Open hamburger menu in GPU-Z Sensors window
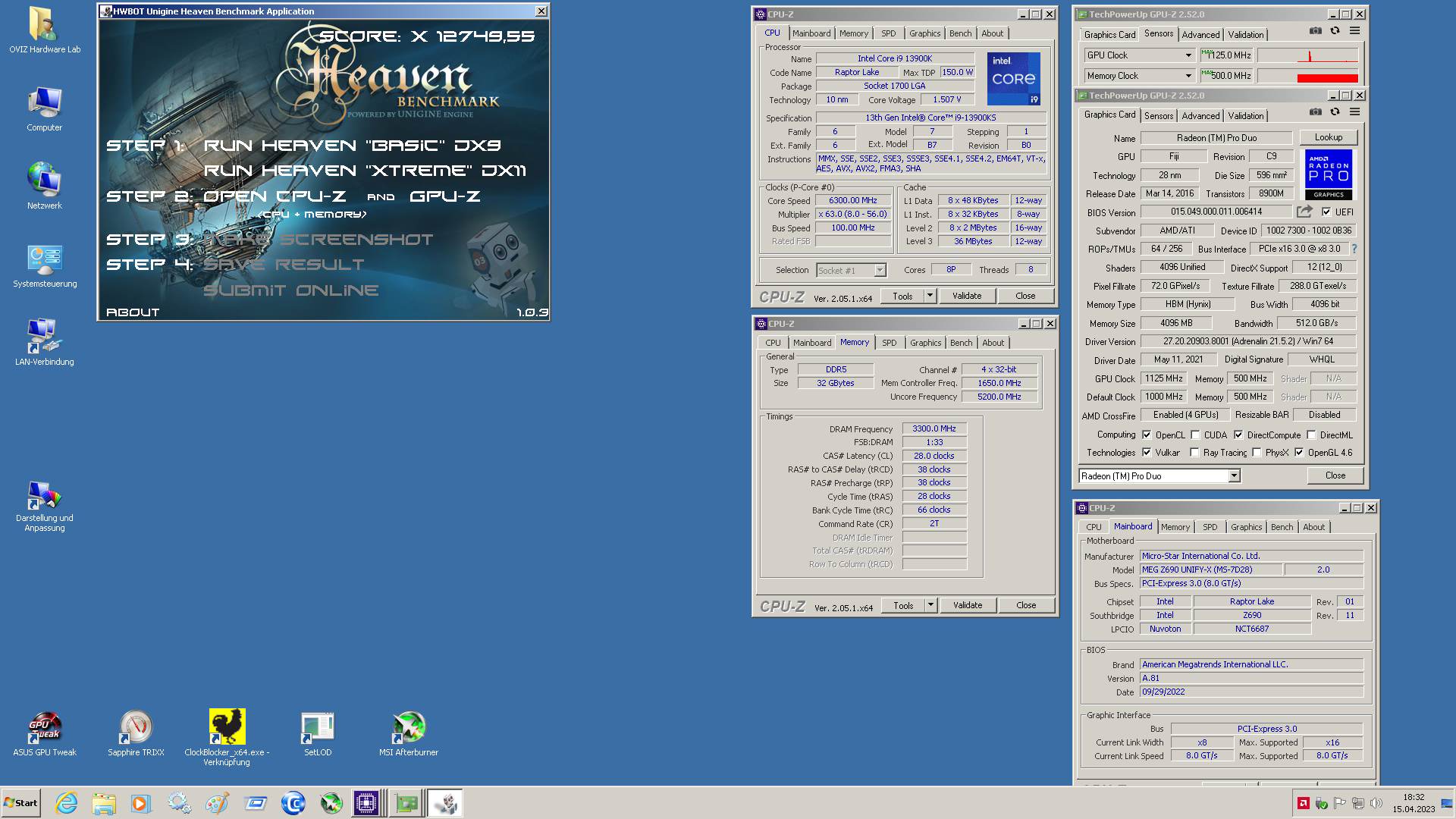The image size is (1456, 819). click(1354, 30)
